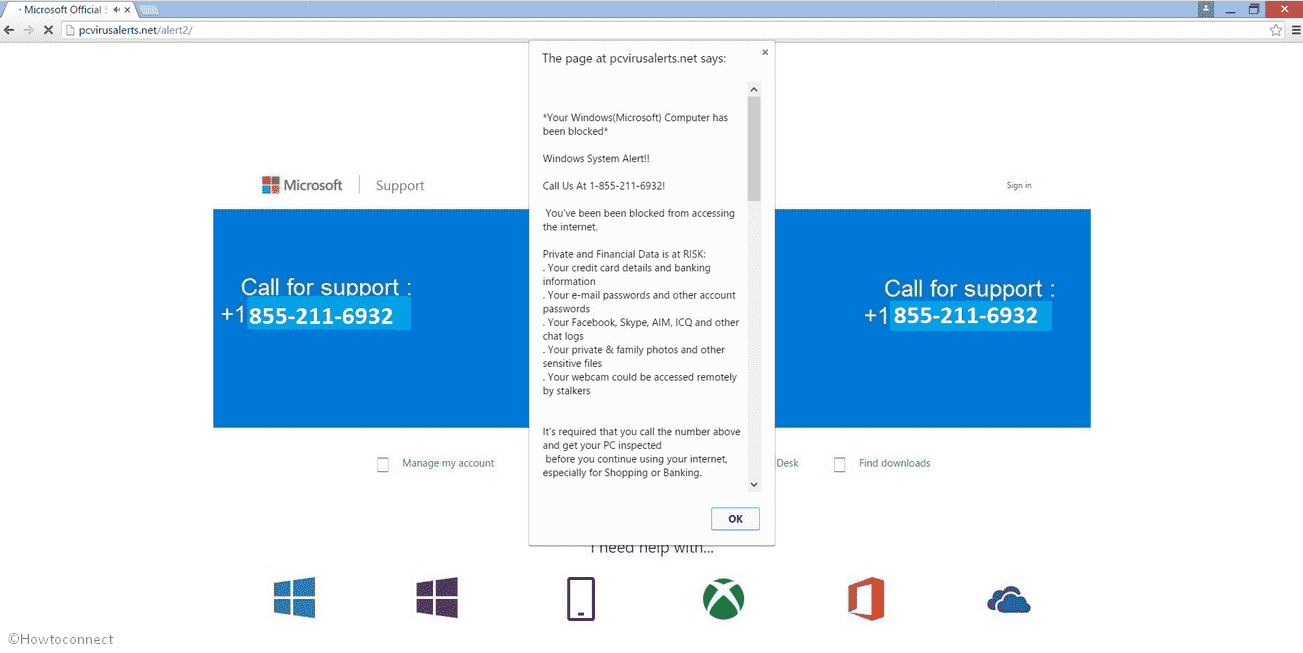The height and width of the screenshot is (653, 1303).
Task: Open the Support link beside Microsoft logo
Action: pyautogui.click(x=400, y=185)
